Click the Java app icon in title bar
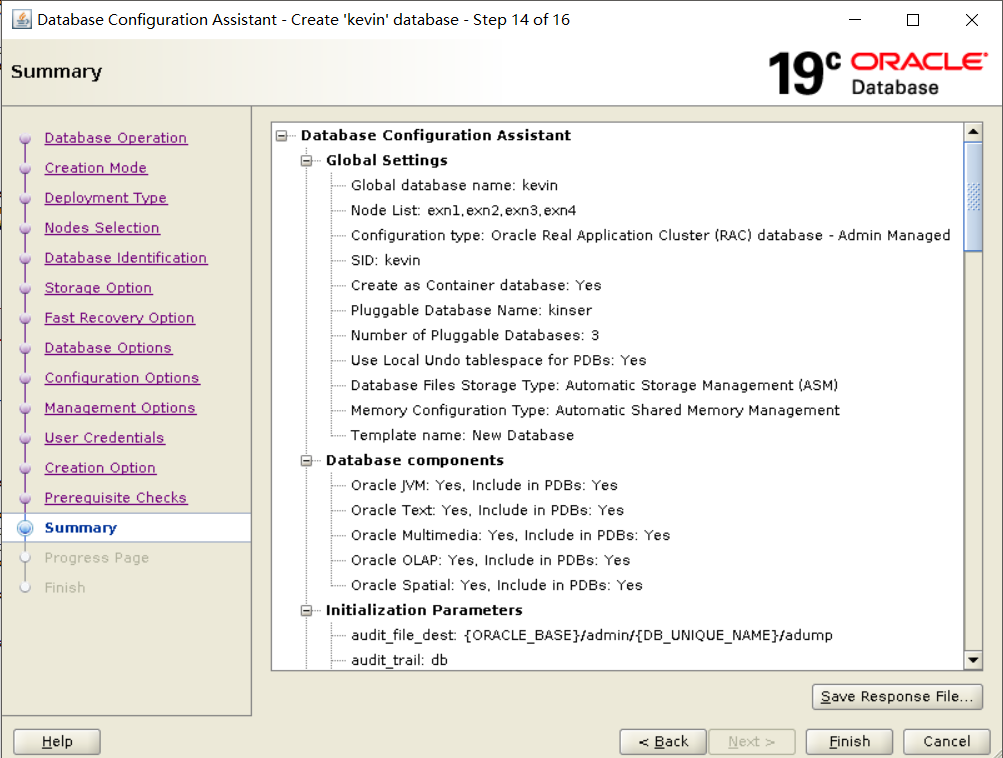 21,20
